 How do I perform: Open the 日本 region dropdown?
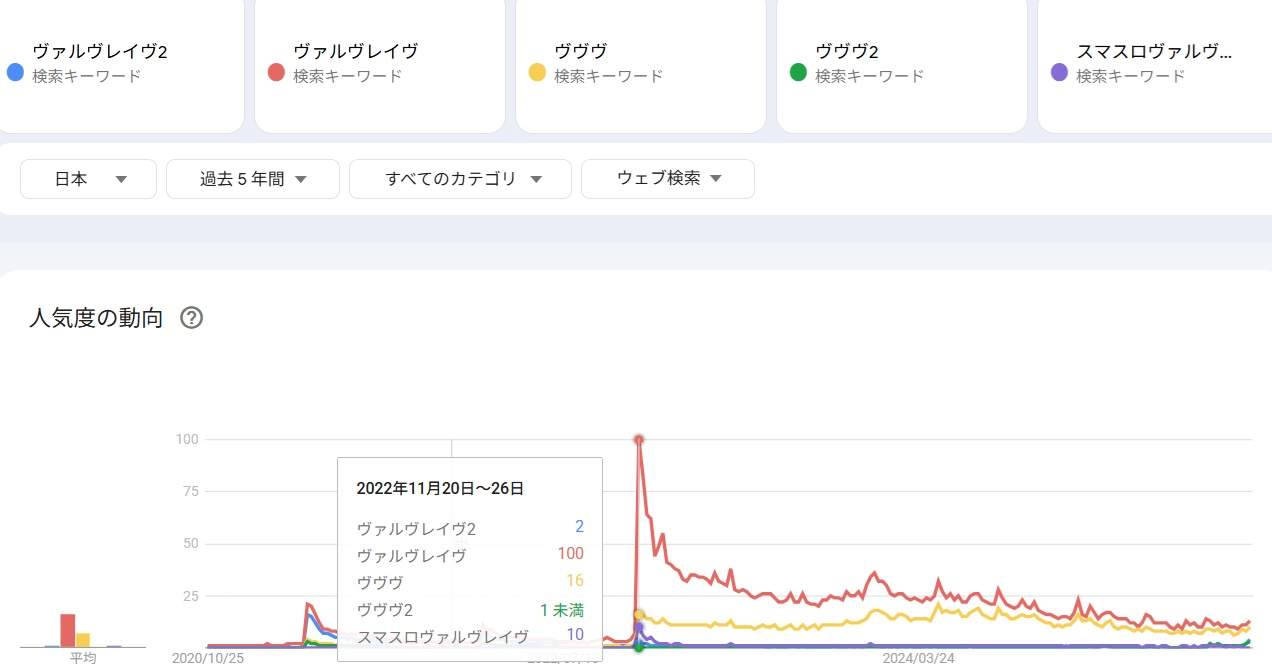[89, 179]
